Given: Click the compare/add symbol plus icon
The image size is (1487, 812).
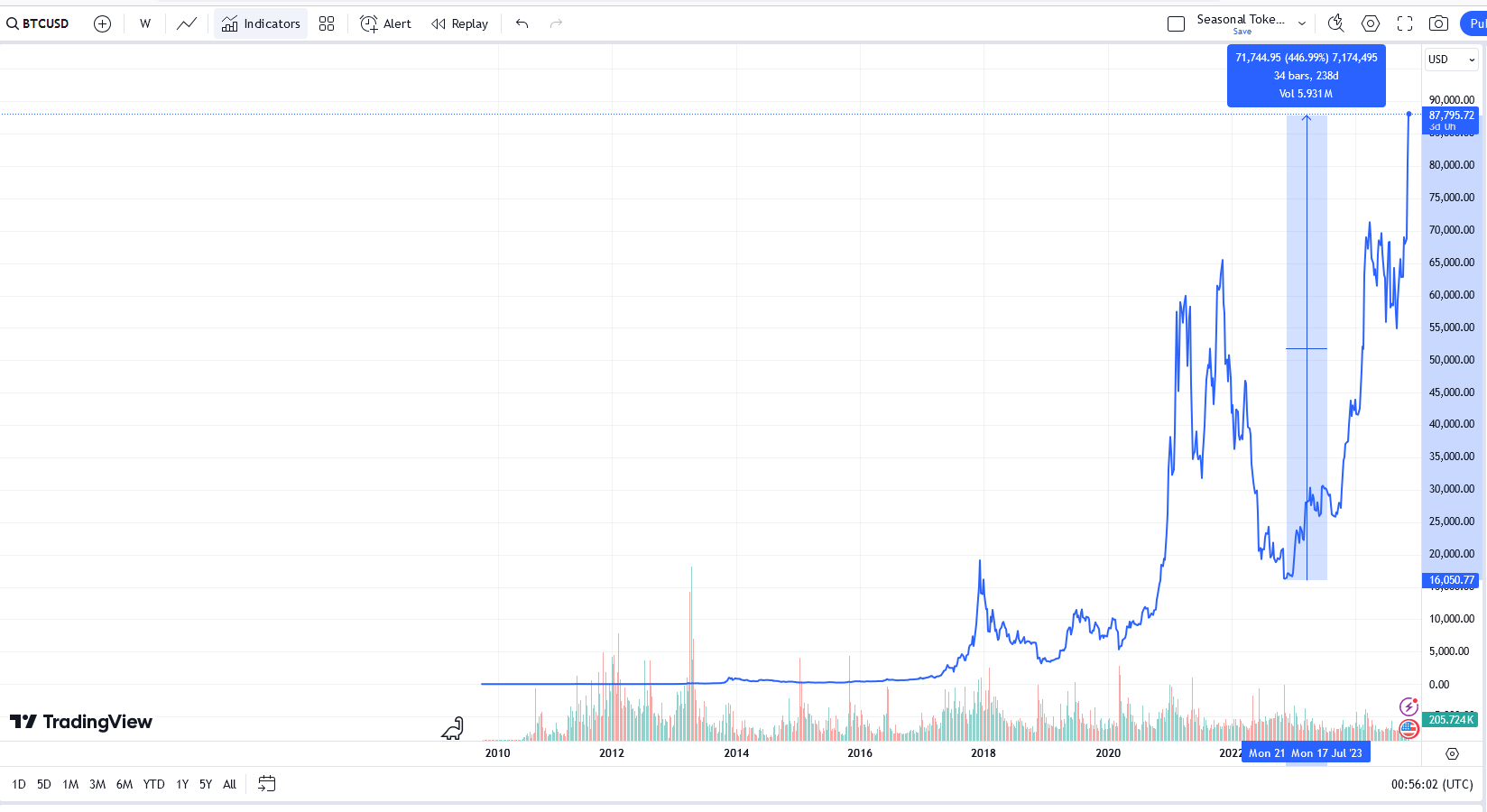Looking at the screenshot, I should click(103, 24).
